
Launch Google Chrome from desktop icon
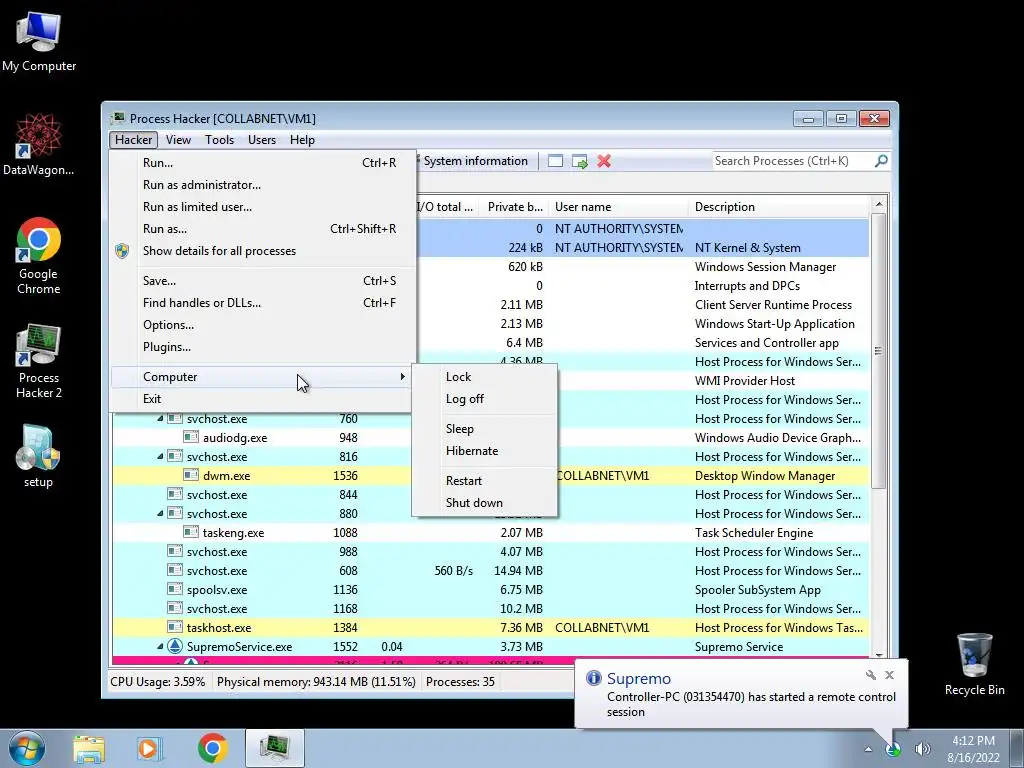(x=39, y=255)
